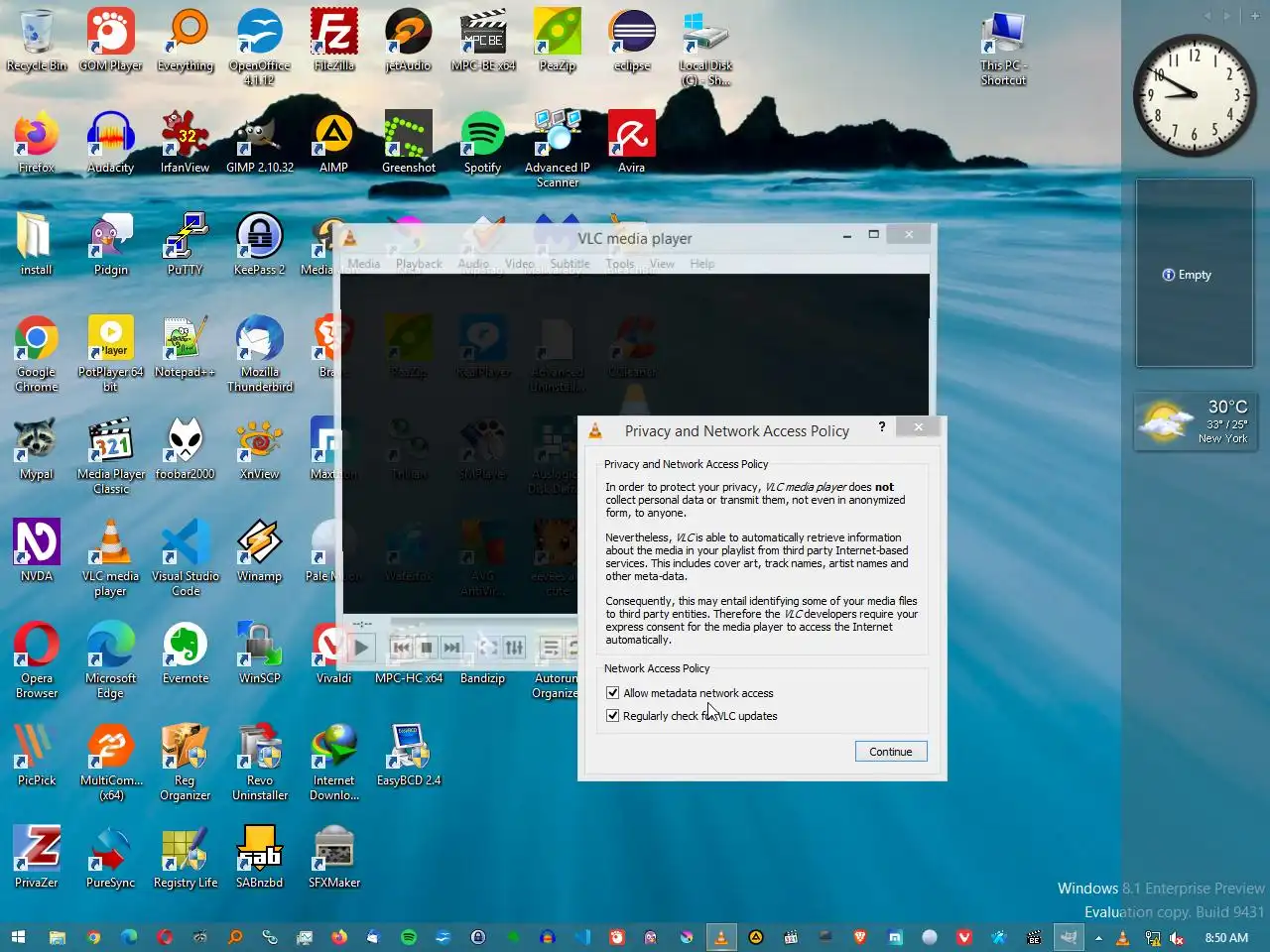Launch Firefox desktop shortcut

coord(37,143)
